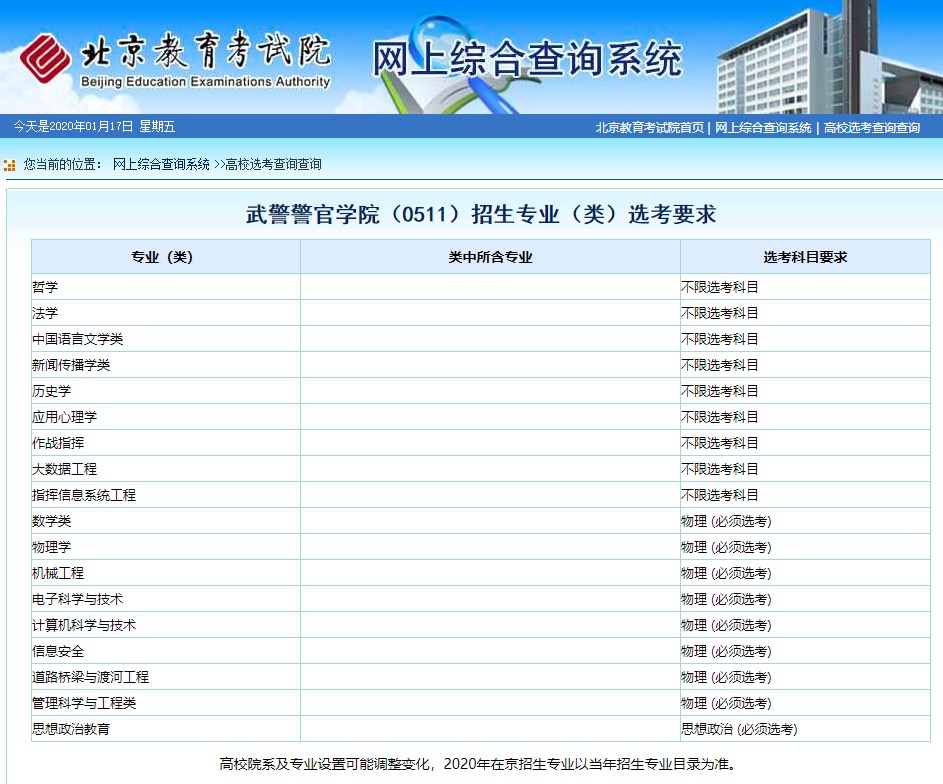Select the 机械工程 cell
This screenshot has width=943, height=784.
click(x=165, y=573)
